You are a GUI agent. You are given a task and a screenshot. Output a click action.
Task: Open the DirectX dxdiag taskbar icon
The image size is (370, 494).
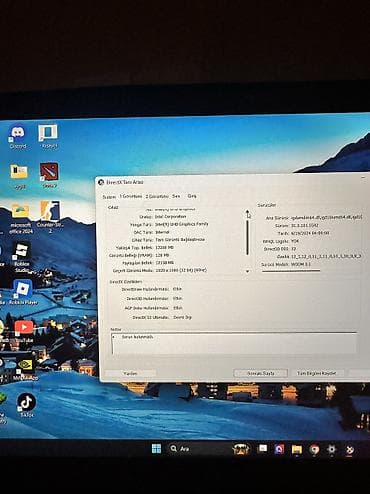click(349, 450)
